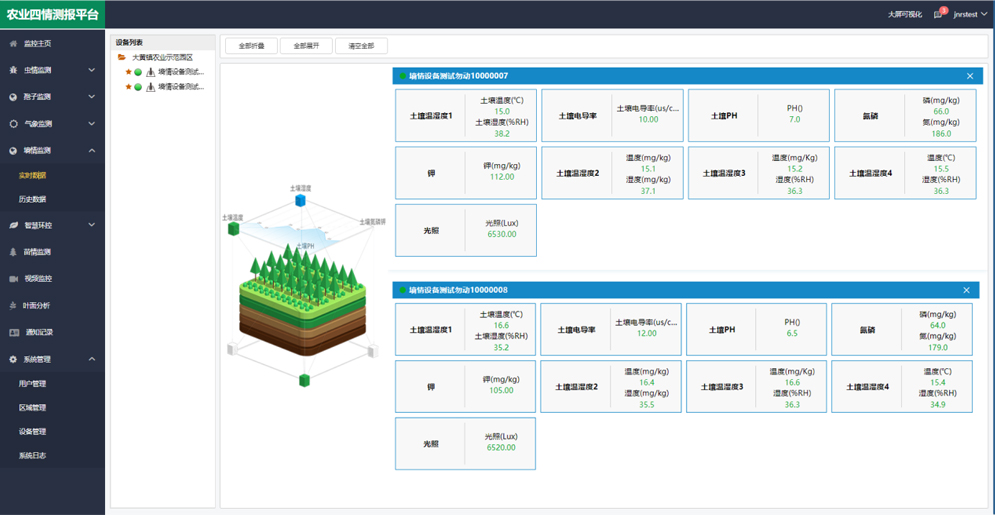Expand the 孢子监测 submenu chevron
The height and width of the screenshot is (515, 995).
[91, 97]
